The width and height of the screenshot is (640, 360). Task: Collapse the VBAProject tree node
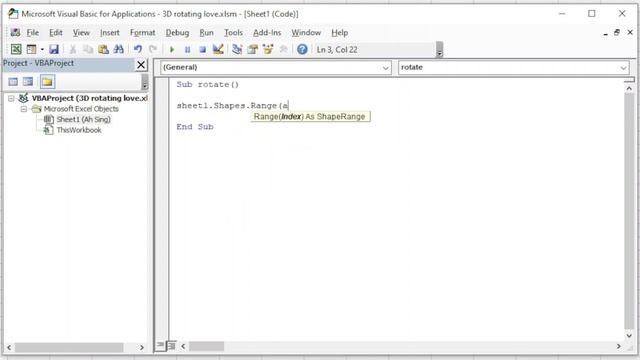point(11,98)
